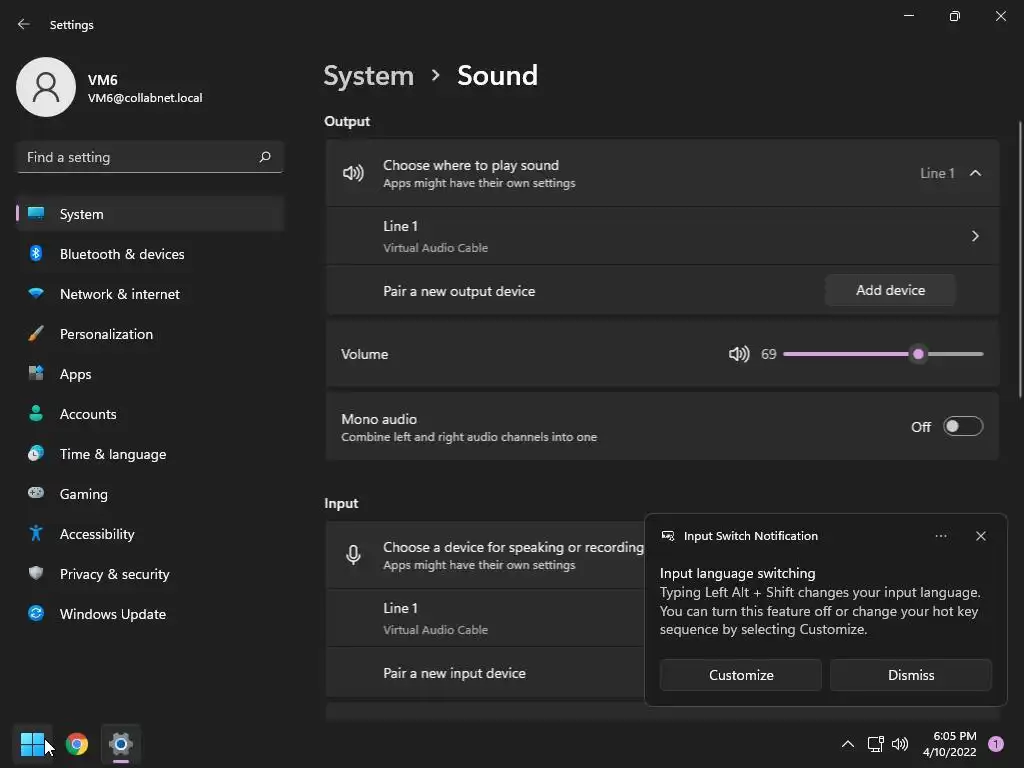Show hidden icons in system tray

(x=847, y=744)
